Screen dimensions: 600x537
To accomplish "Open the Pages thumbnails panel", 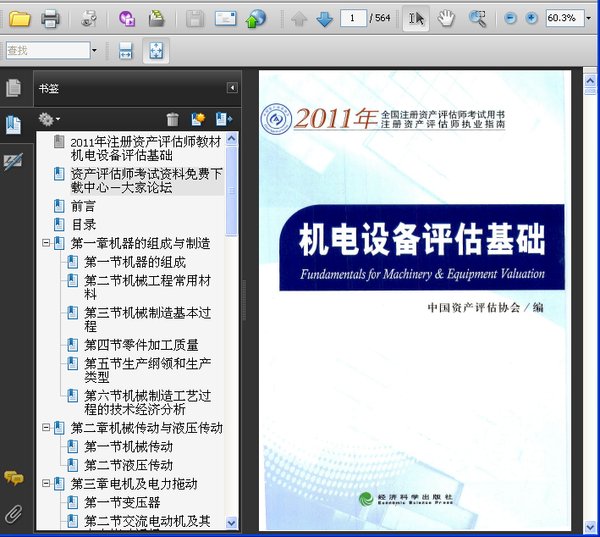I will (14, 88).
